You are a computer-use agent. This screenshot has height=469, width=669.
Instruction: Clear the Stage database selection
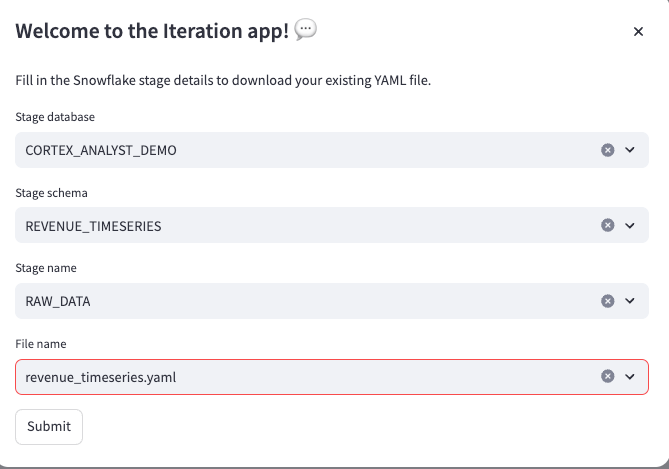point(608,150)
